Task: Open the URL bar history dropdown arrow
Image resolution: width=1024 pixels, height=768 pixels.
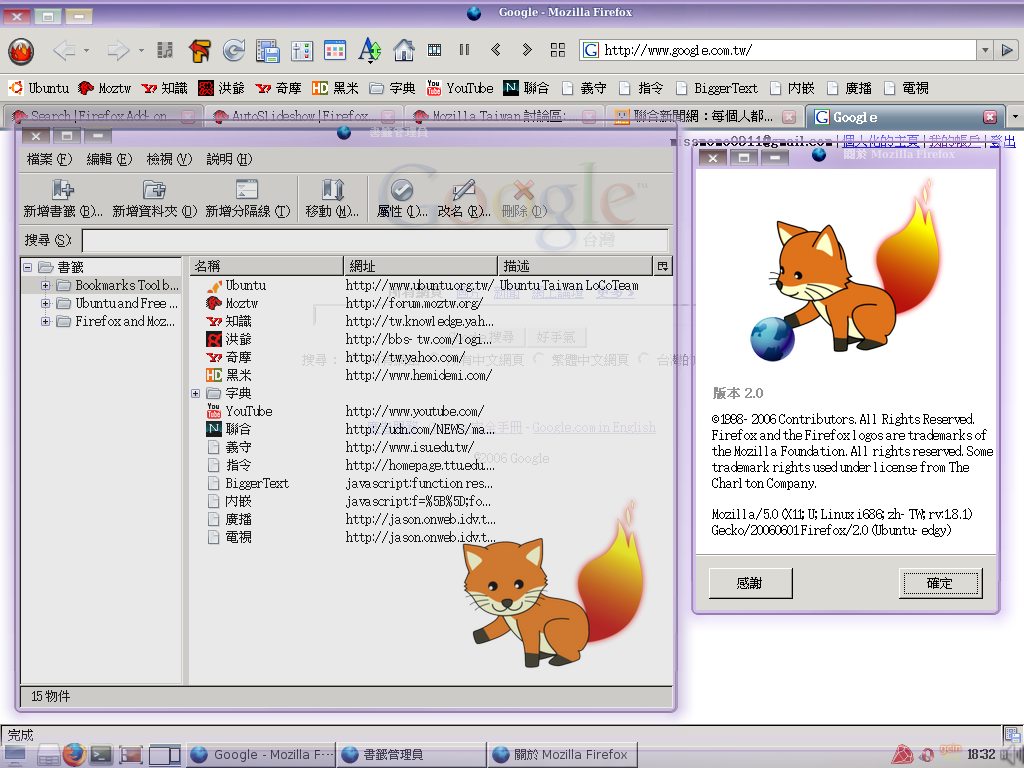Action: click(x=985, y=50)
